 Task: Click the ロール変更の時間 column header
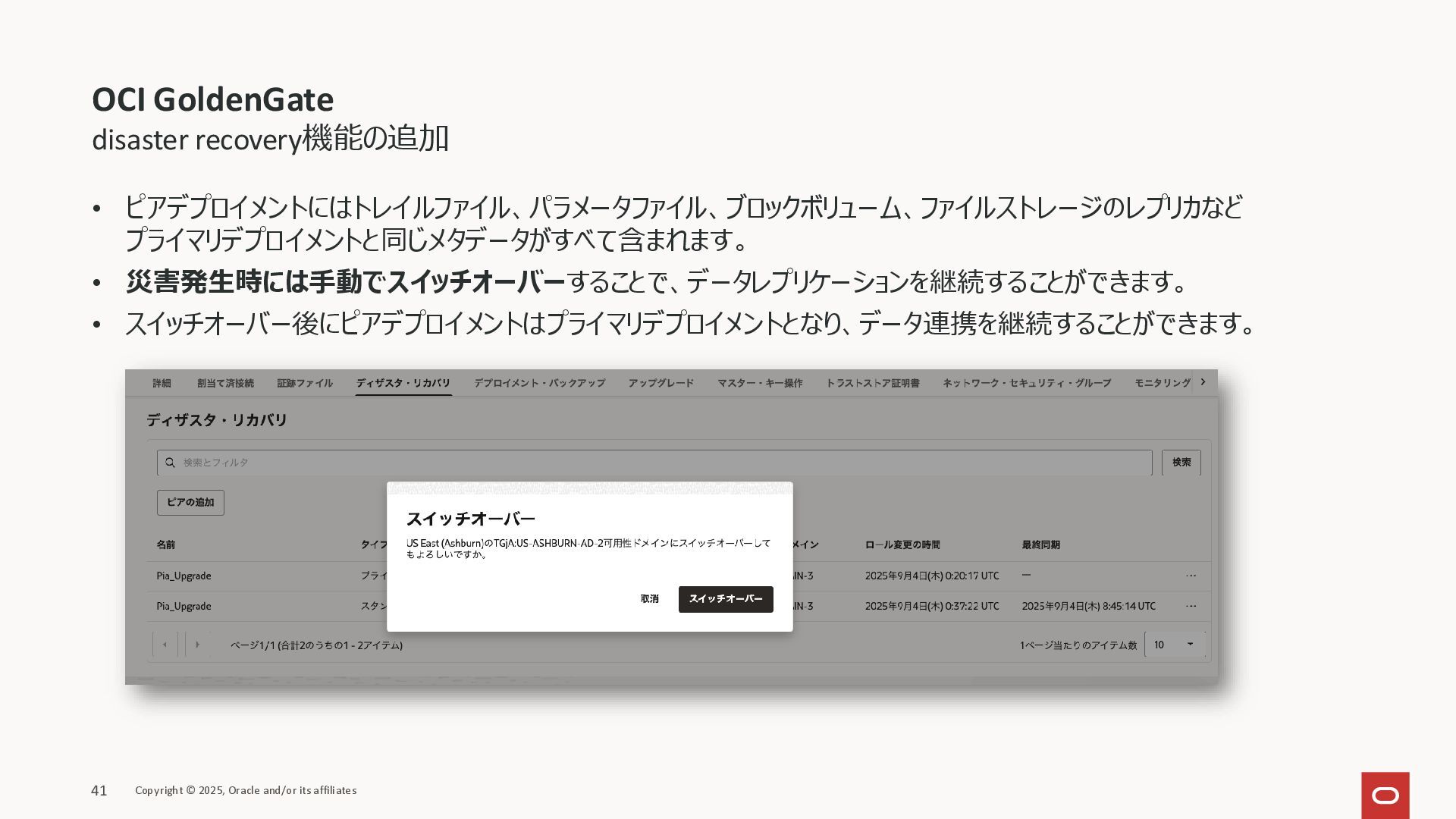point(902,544)
